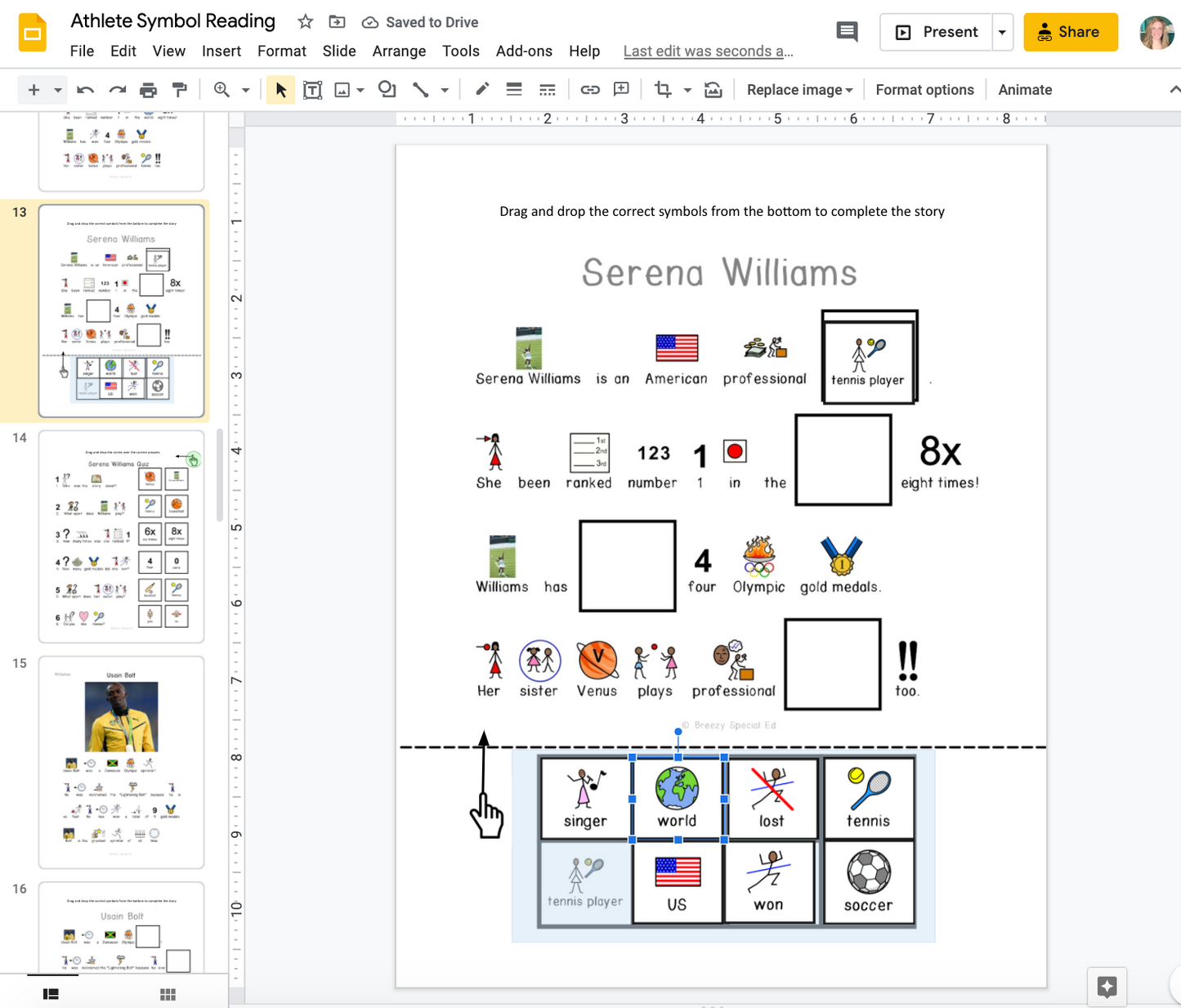Open the Insert menu

221,51
